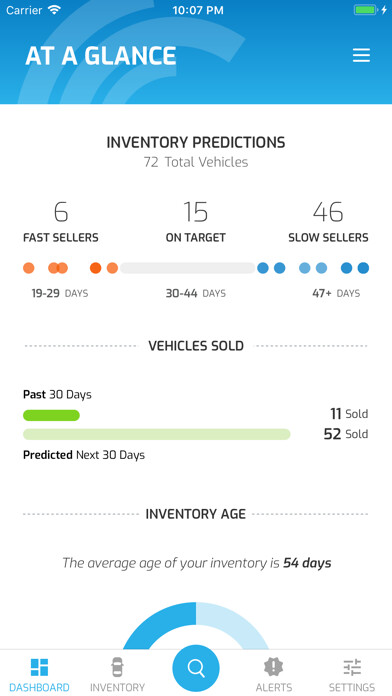Tap the light blue inventory age arc
The height and width of the screenshot is (696, 392).
click(230, 625)
